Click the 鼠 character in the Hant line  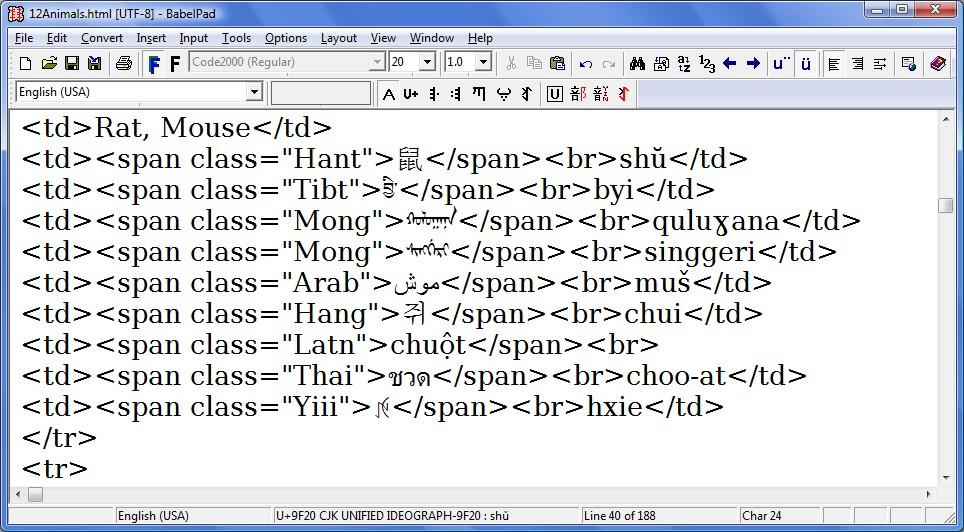(x=410, y=159)
